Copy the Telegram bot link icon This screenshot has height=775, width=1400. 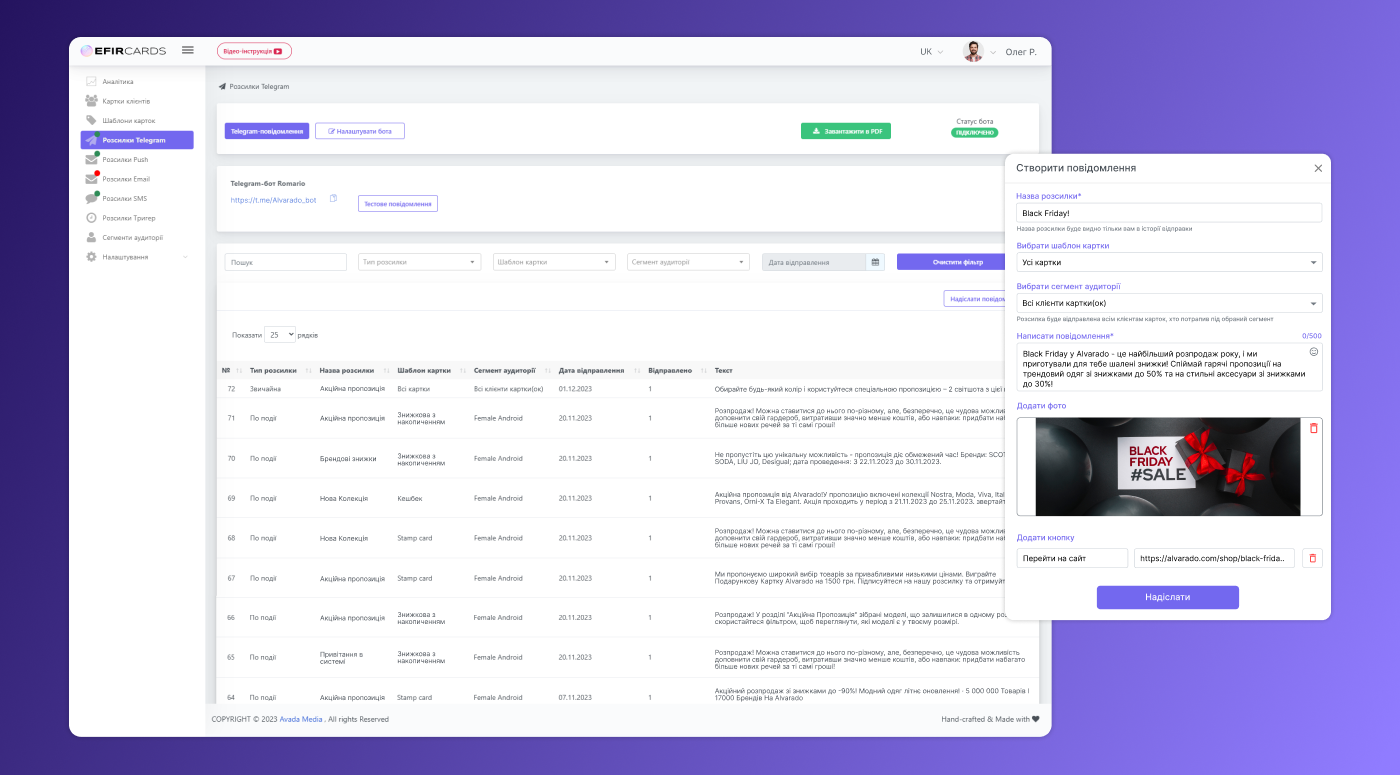click(334, 199)
